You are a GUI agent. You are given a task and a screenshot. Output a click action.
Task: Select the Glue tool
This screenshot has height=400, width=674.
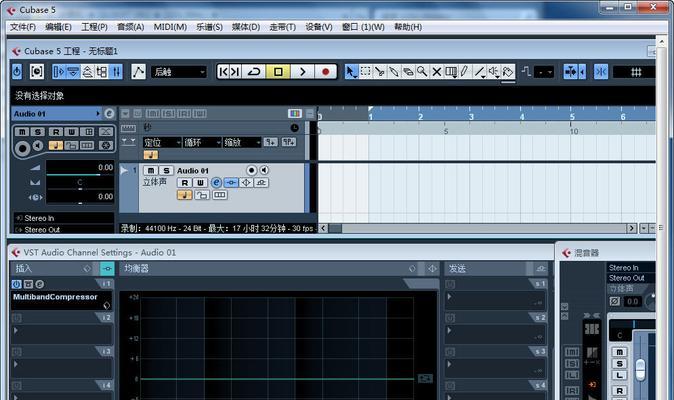[394, 71]
